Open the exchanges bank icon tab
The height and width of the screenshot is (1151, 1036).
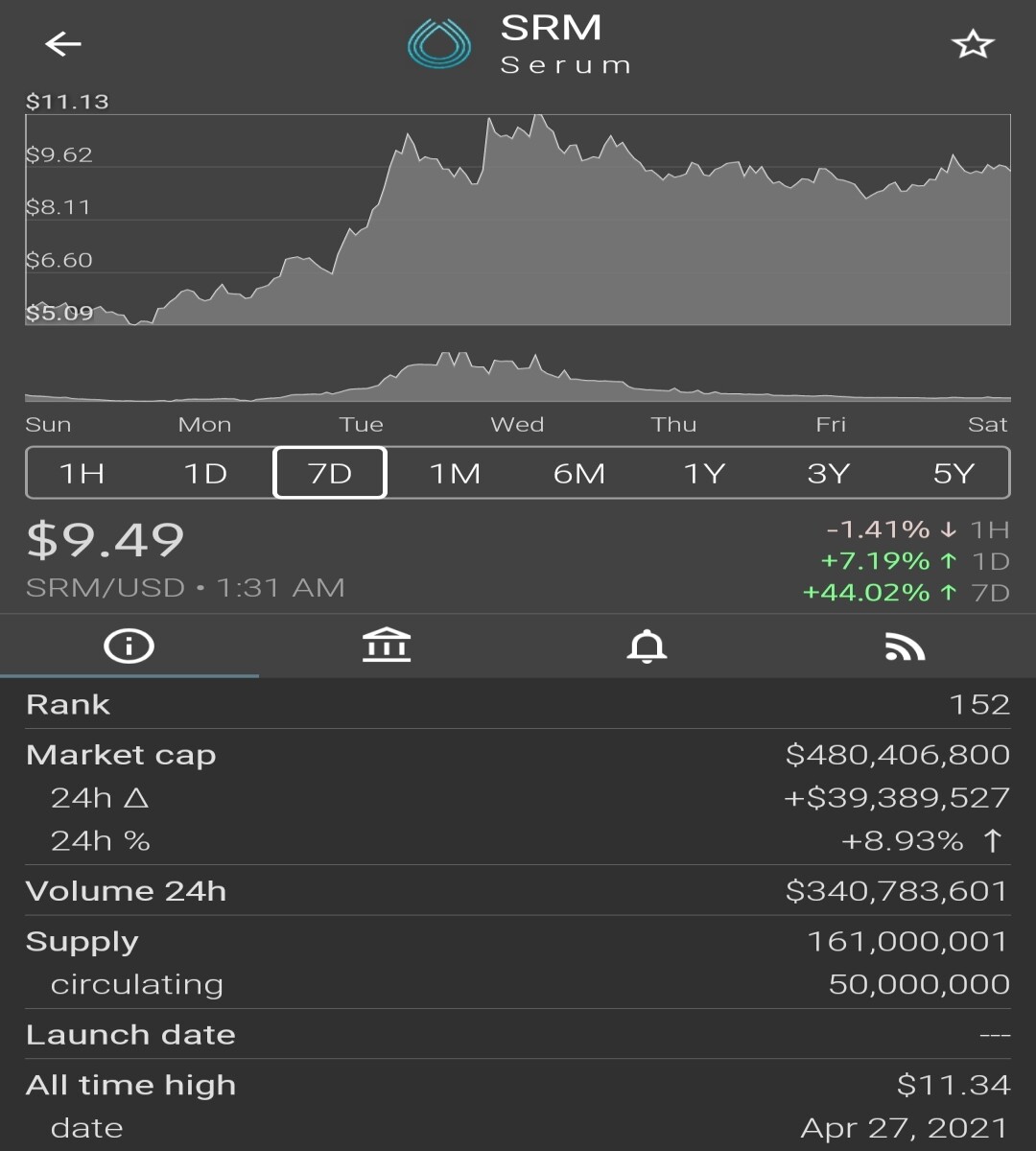tap(387, 646)
